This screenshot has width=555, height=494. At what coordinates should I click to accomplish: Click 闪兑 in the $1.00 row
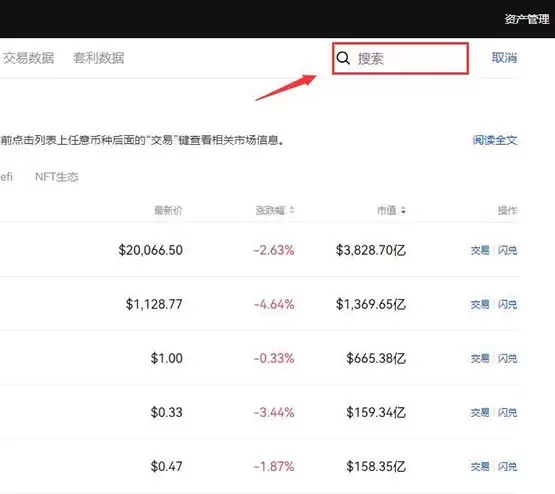508,359
